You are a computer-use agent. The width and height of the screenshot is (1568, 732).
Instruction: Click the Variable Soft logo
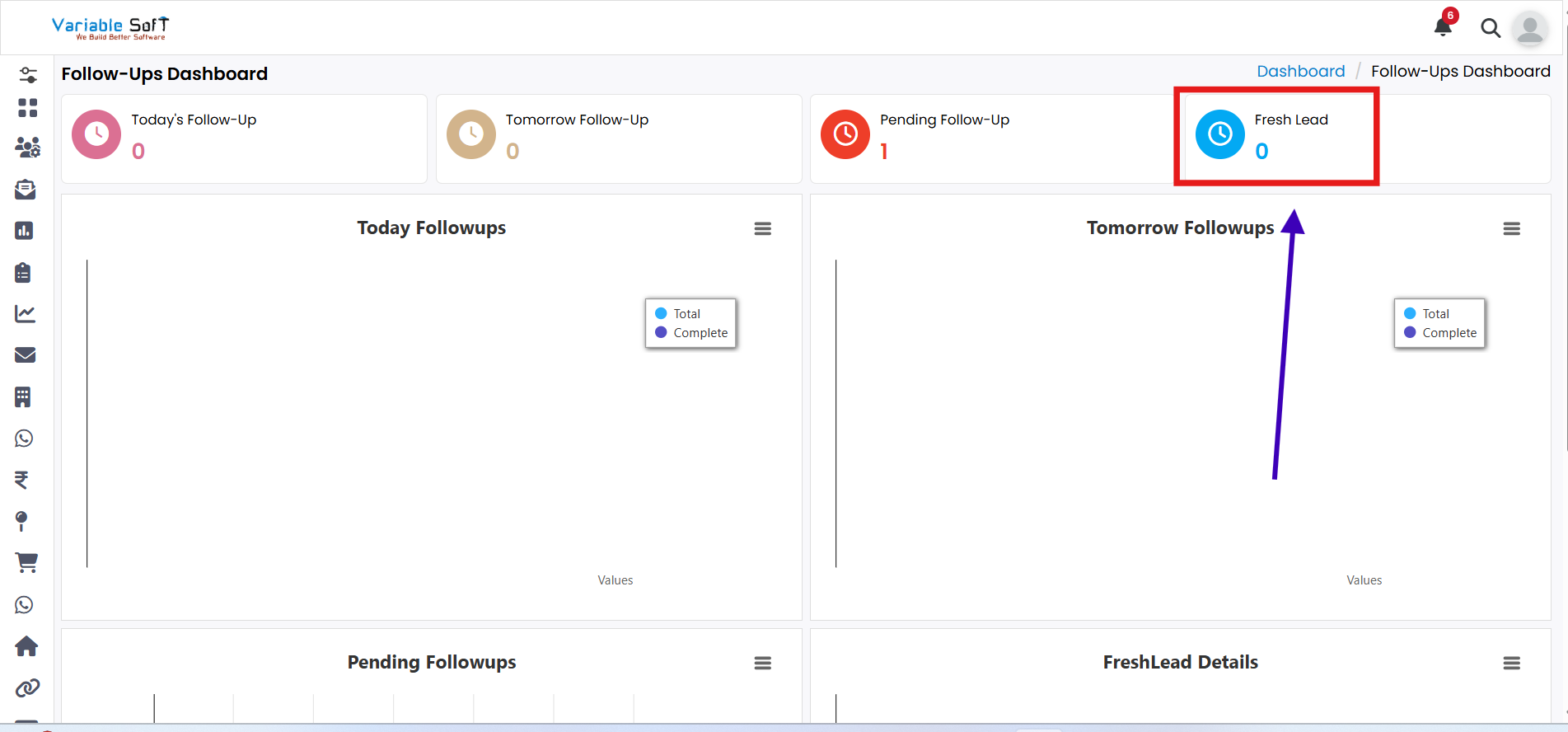coord(110,28)
